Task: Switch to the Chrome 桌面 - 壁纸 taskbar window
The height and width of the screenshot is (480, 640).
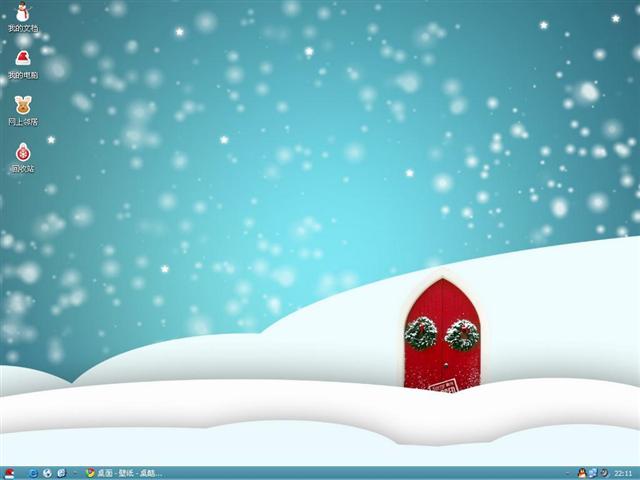Action: 124,473
